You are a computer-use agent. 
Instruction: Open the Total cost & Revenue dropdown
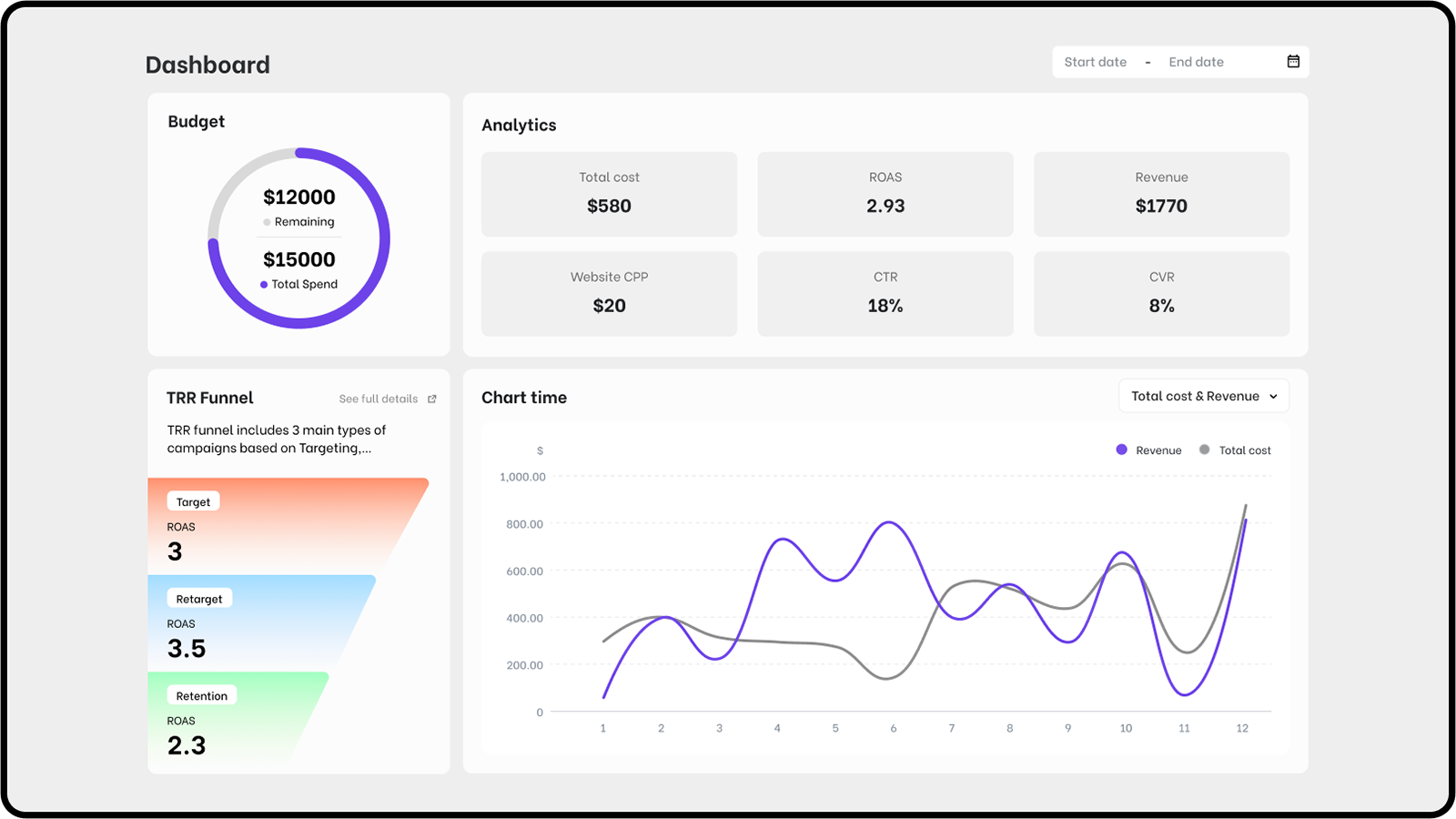(1204, 396)
